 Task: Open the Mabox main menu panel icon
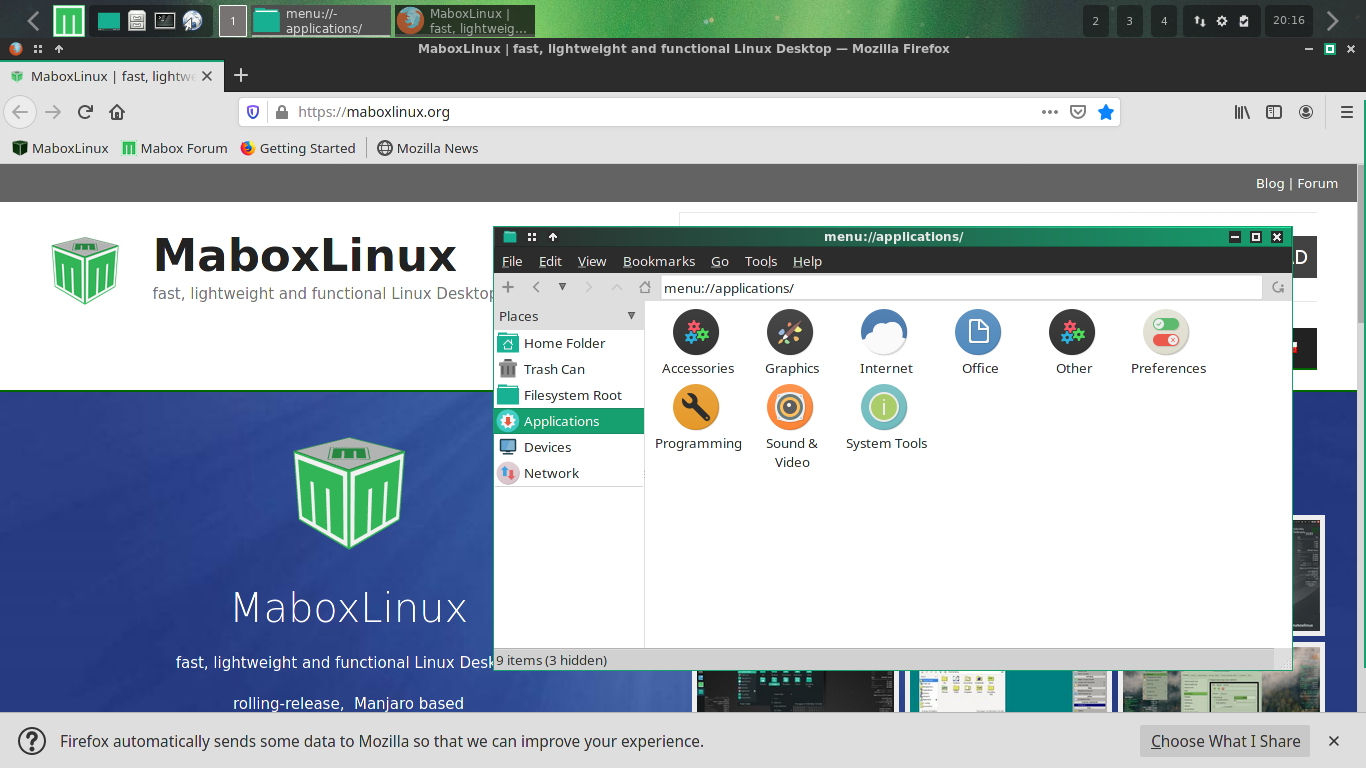tap(69, 20)
